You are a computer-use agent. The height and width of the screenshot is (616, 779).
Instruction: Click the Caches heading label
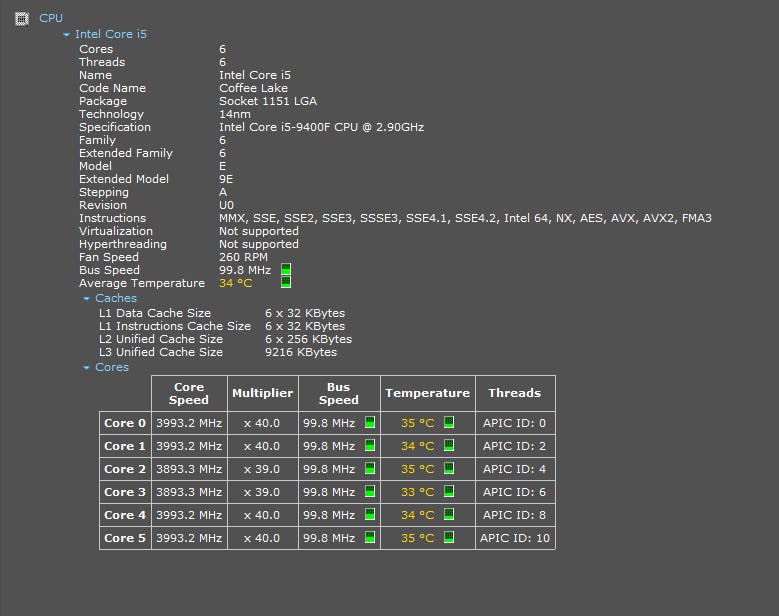point(116,298)
